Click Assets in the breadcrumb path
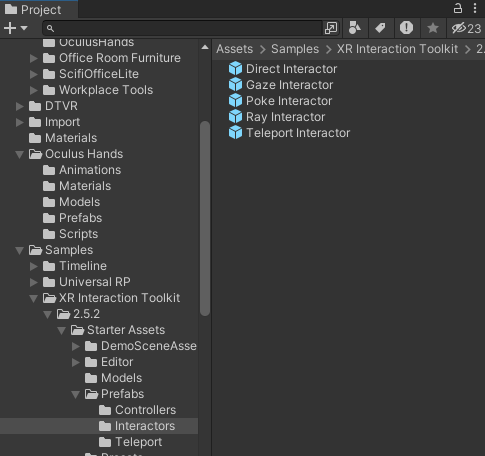The width and height of the screenshot is (485, 456). (235, 49)
